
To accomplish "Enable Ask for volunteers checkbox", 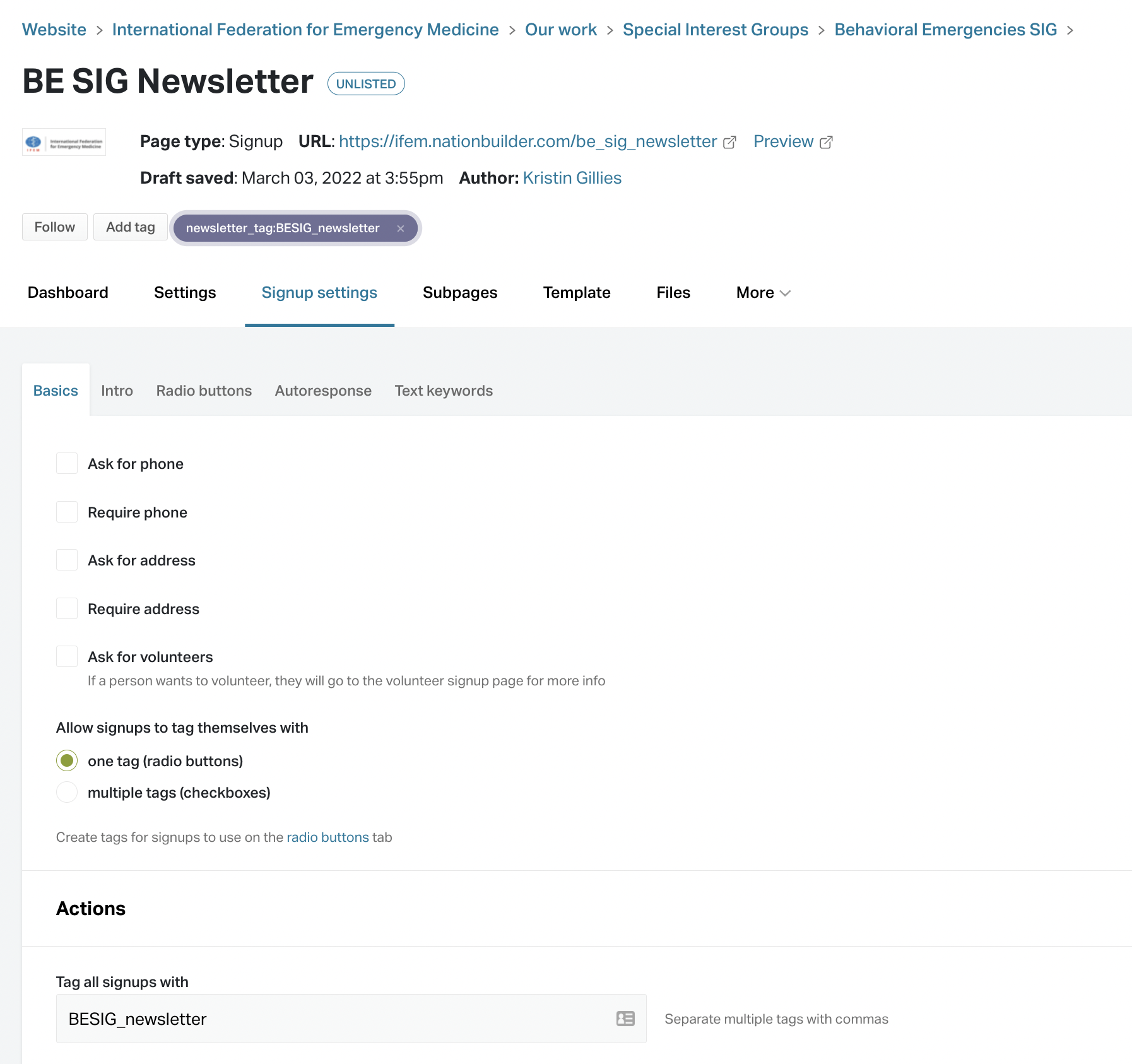I will pyautogui.click(x=67, y=656).
